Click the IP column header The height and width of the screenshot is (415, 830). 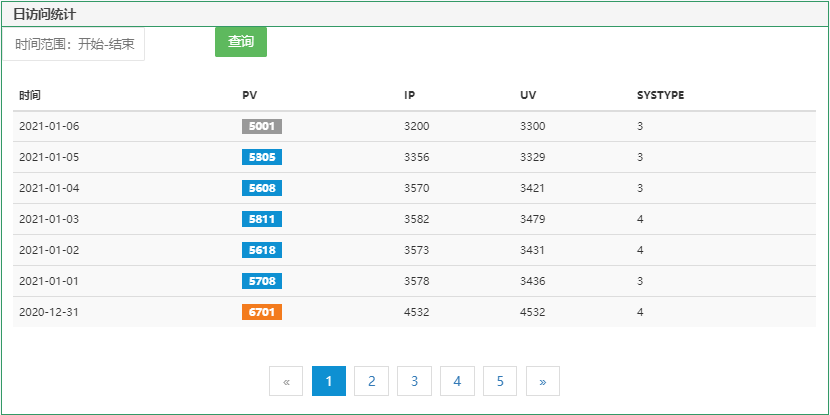pyautogui.click(x=410, y=95)
